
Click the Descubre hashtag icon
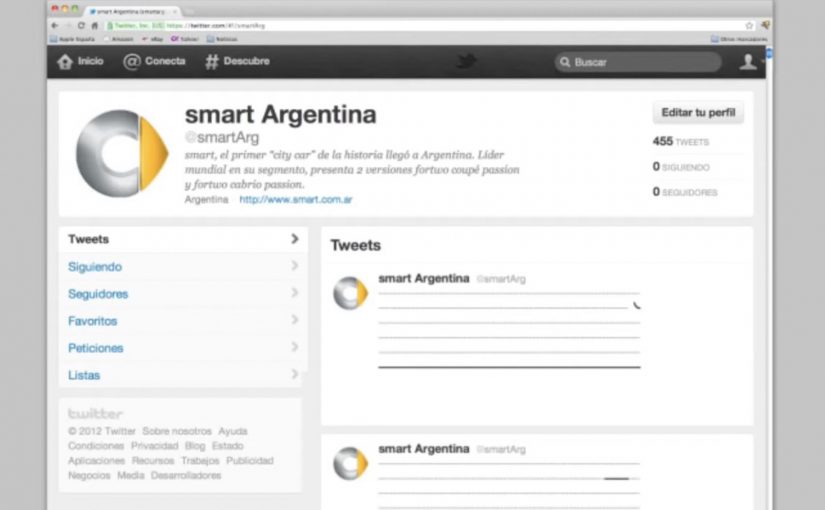pos(212,62)
